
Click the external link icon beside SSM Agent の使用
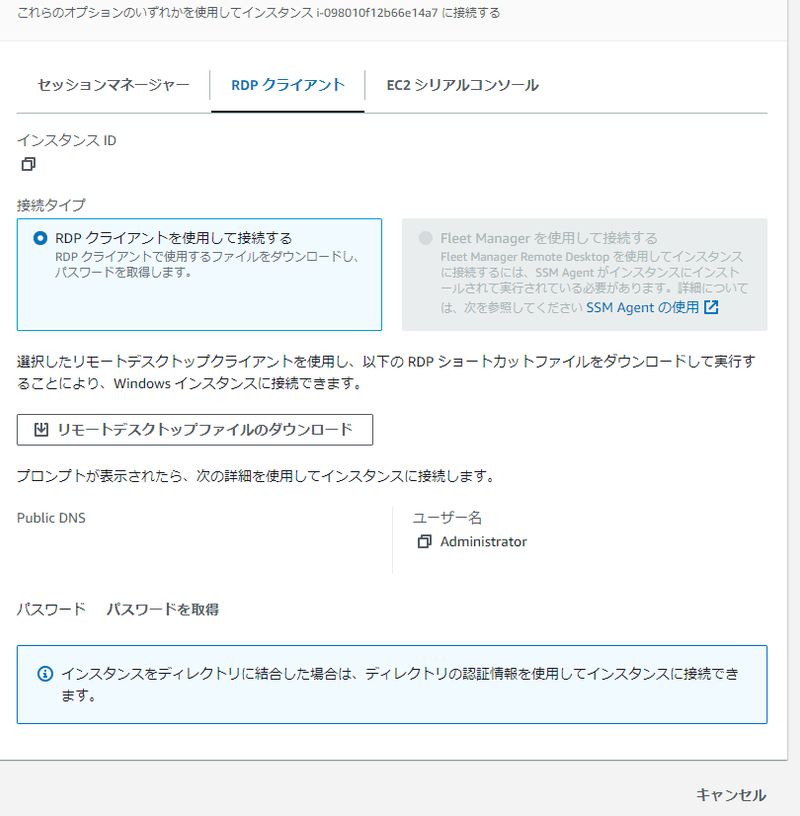[711, 308]
